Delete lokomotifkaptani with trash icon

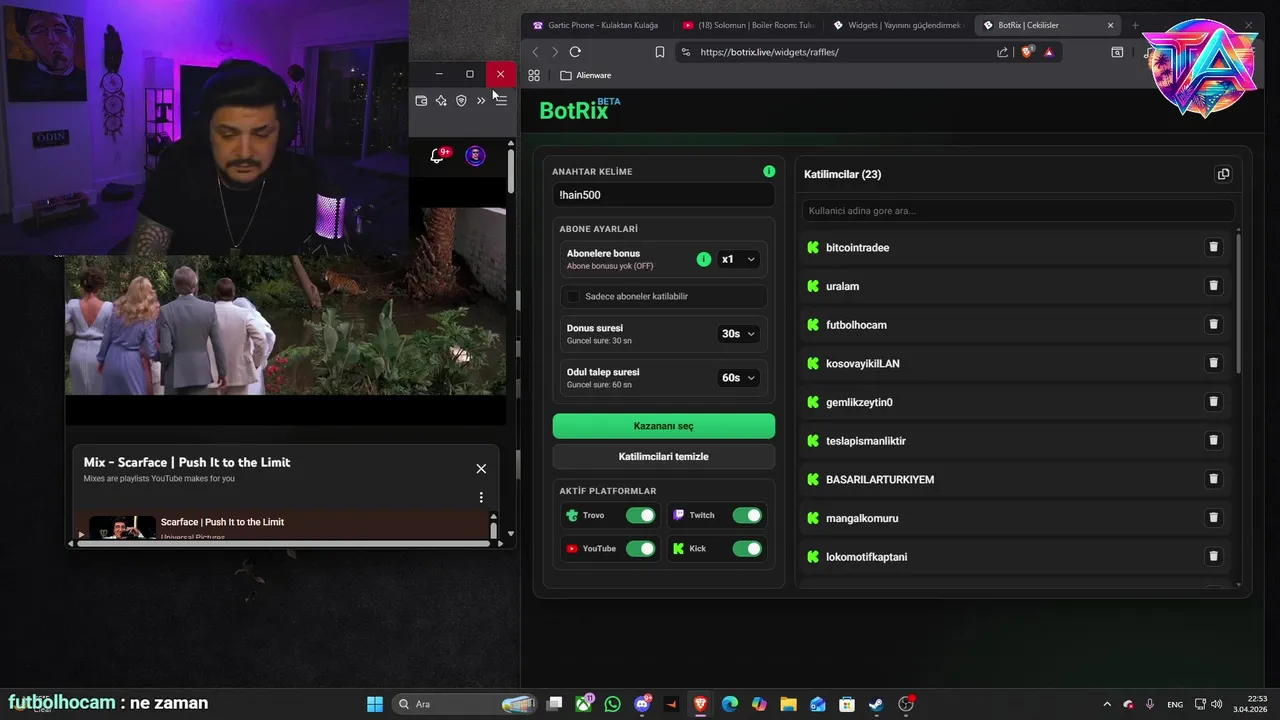1213,556
